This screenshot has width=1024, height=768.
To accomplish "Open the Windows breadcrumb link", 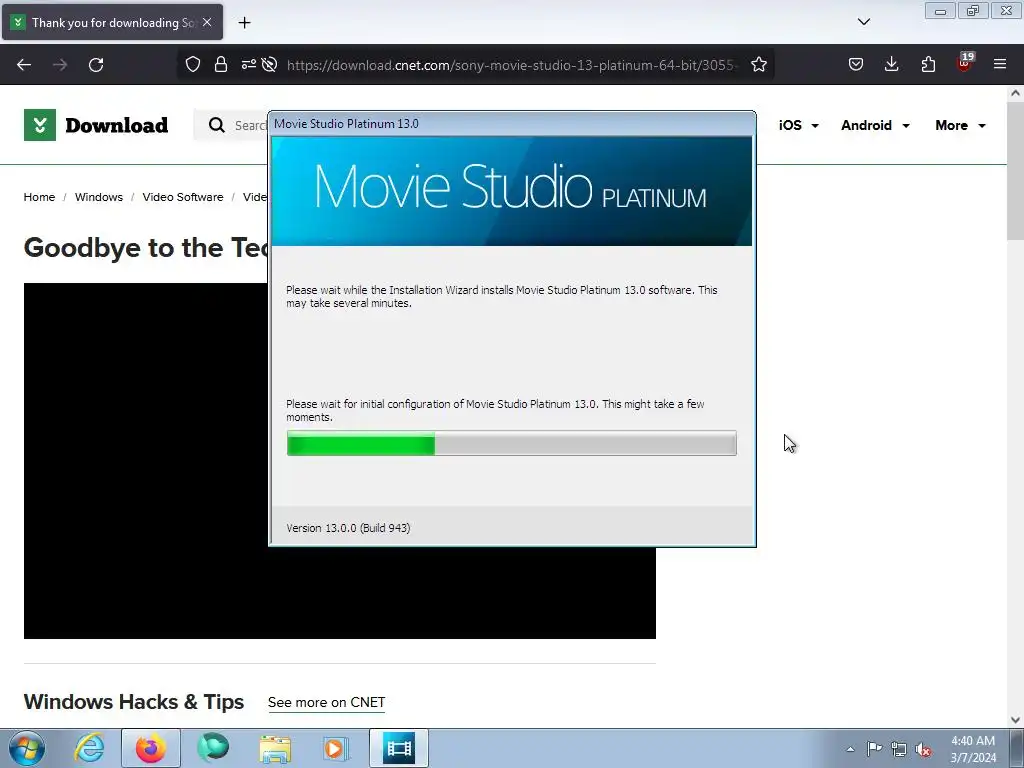I will pos(99,197).
